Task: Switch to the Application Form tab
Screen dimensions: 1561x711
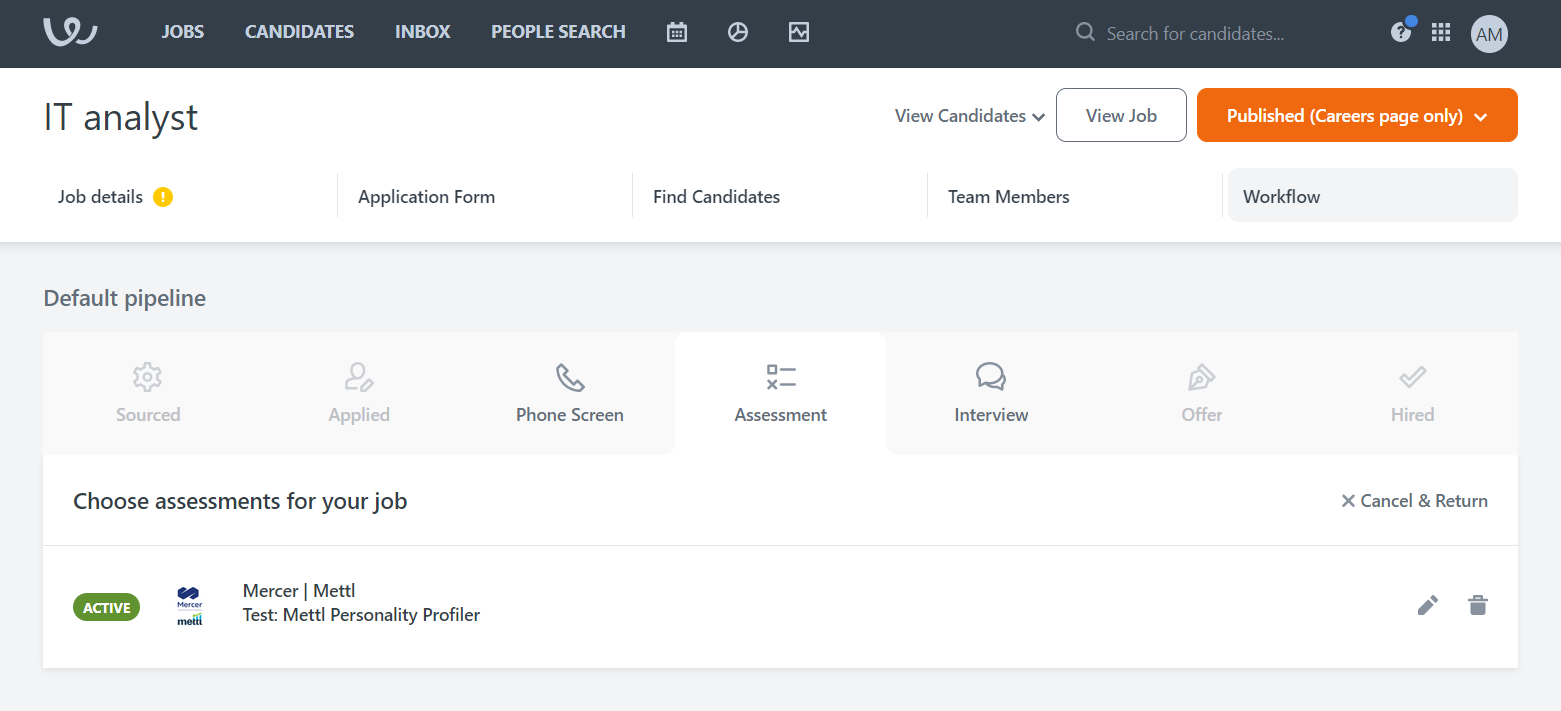Action: (485, 197)
